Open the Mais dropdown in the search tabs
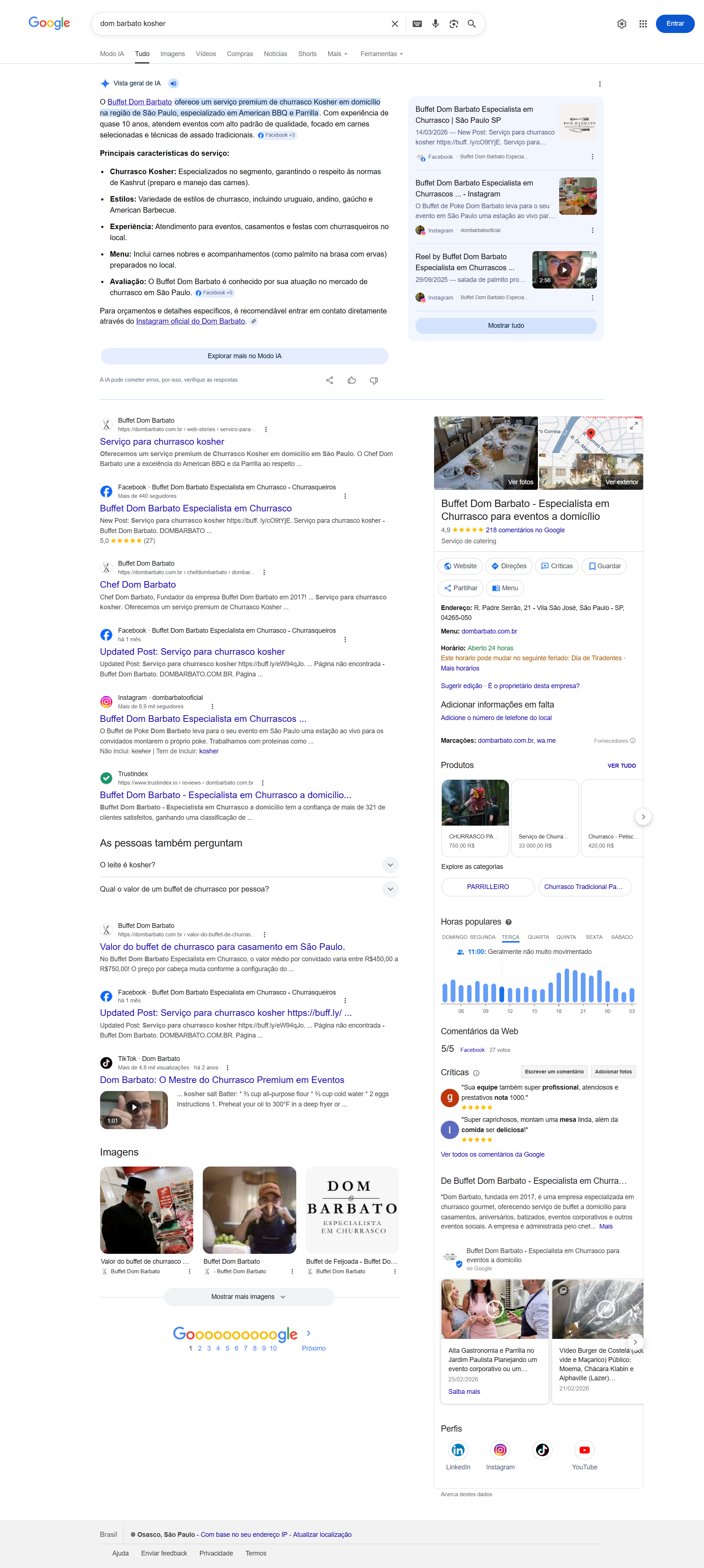 coord(337,54)
